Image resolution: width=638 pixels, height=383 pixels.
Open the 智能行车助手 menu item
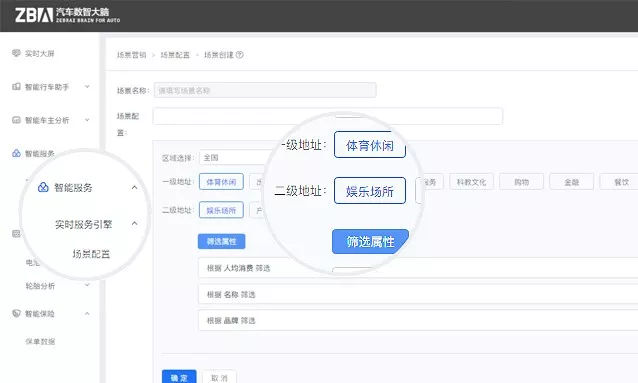pyautogui.click(x=47, y=87)
